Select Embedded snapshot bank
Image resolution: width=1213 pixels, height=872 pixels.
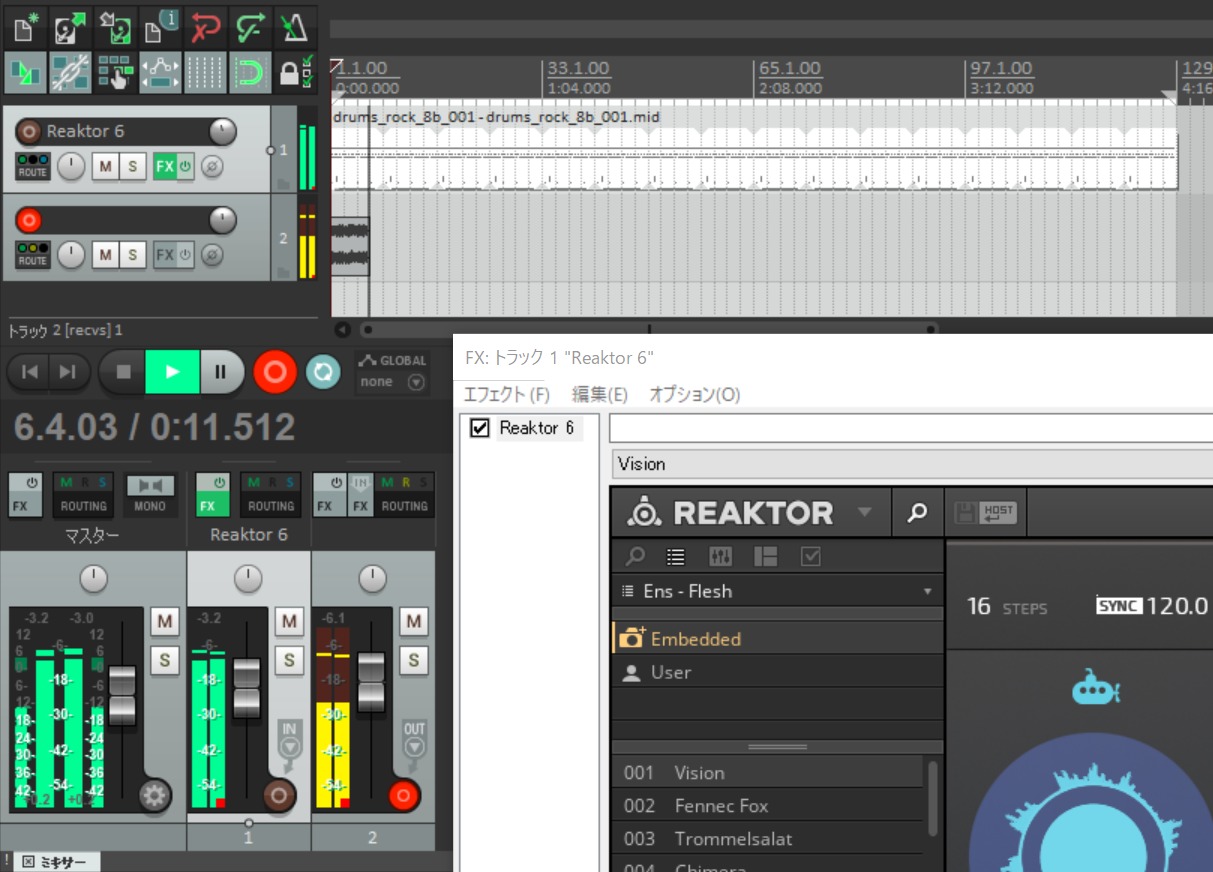coord(777,639)
